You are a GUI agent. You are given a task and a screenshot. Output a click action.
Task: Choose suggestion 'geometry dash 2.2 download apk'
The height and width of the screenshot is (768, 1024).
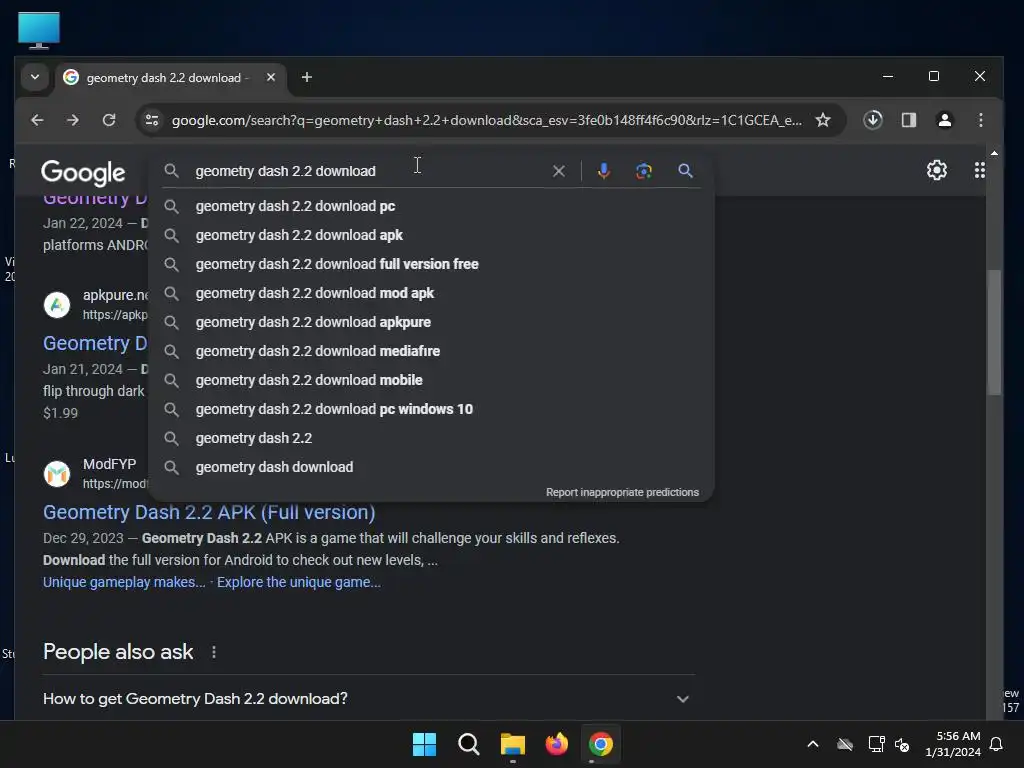pos(431,235)
